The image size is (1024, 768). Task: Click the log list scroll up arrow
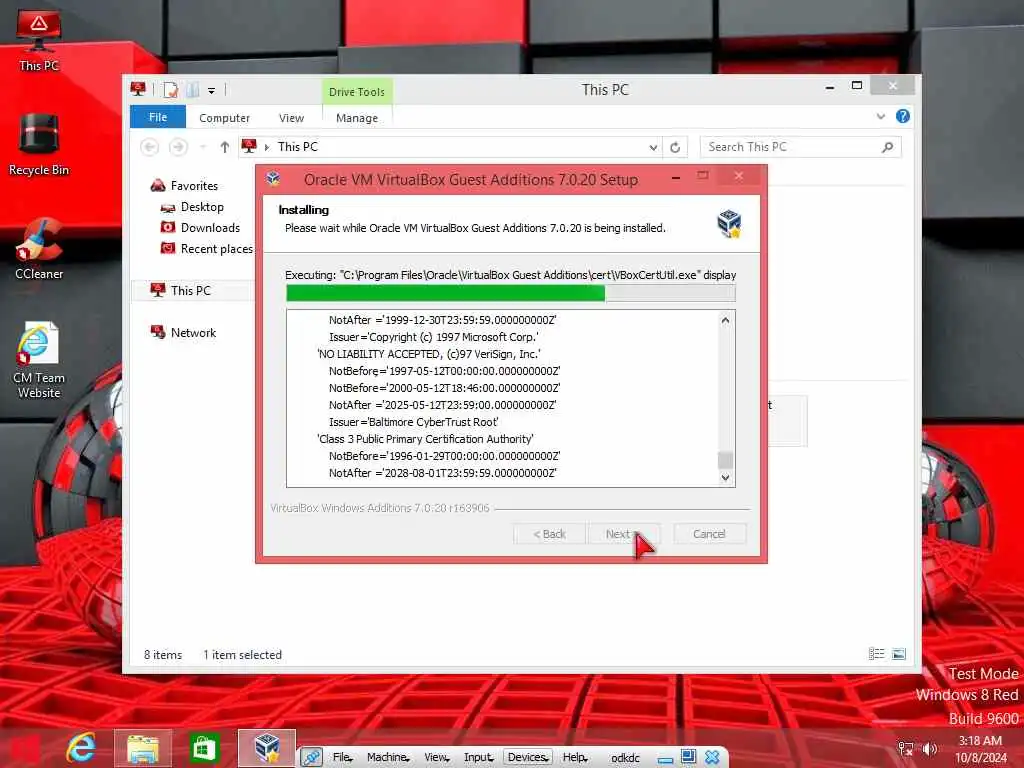[x=725, y=321]
